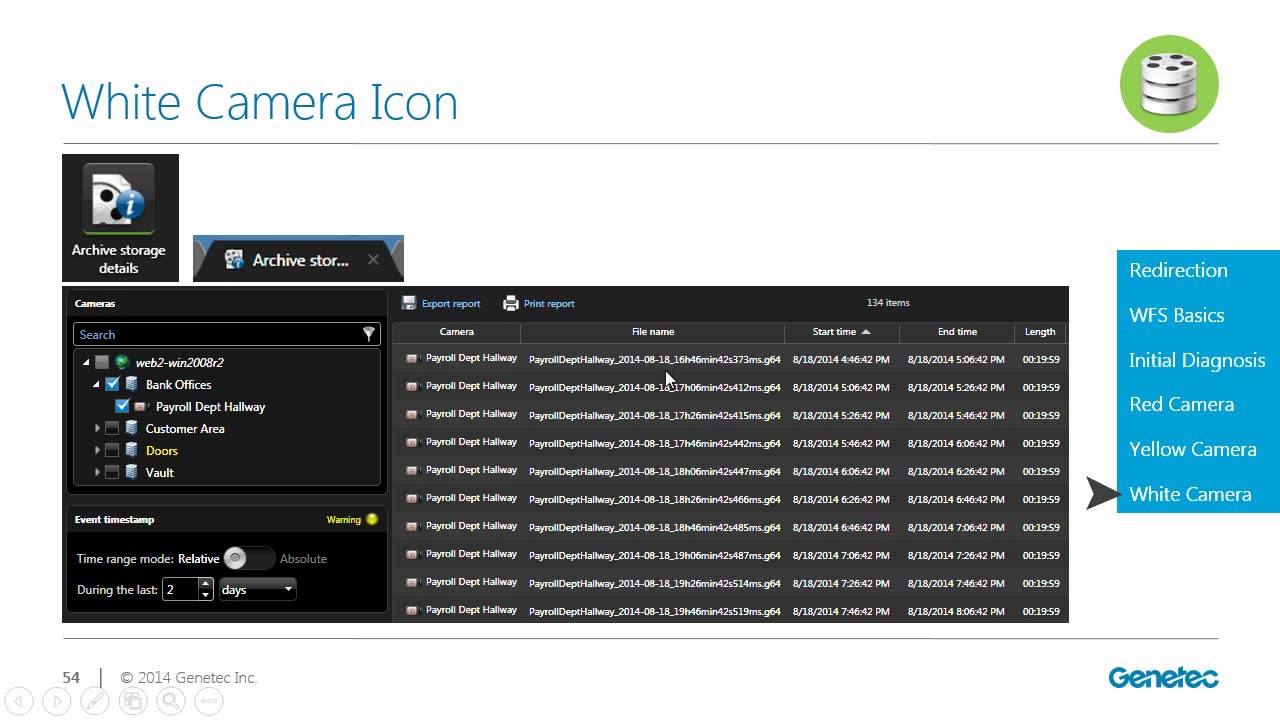Sort by the Start time column header

pos(841,332)
